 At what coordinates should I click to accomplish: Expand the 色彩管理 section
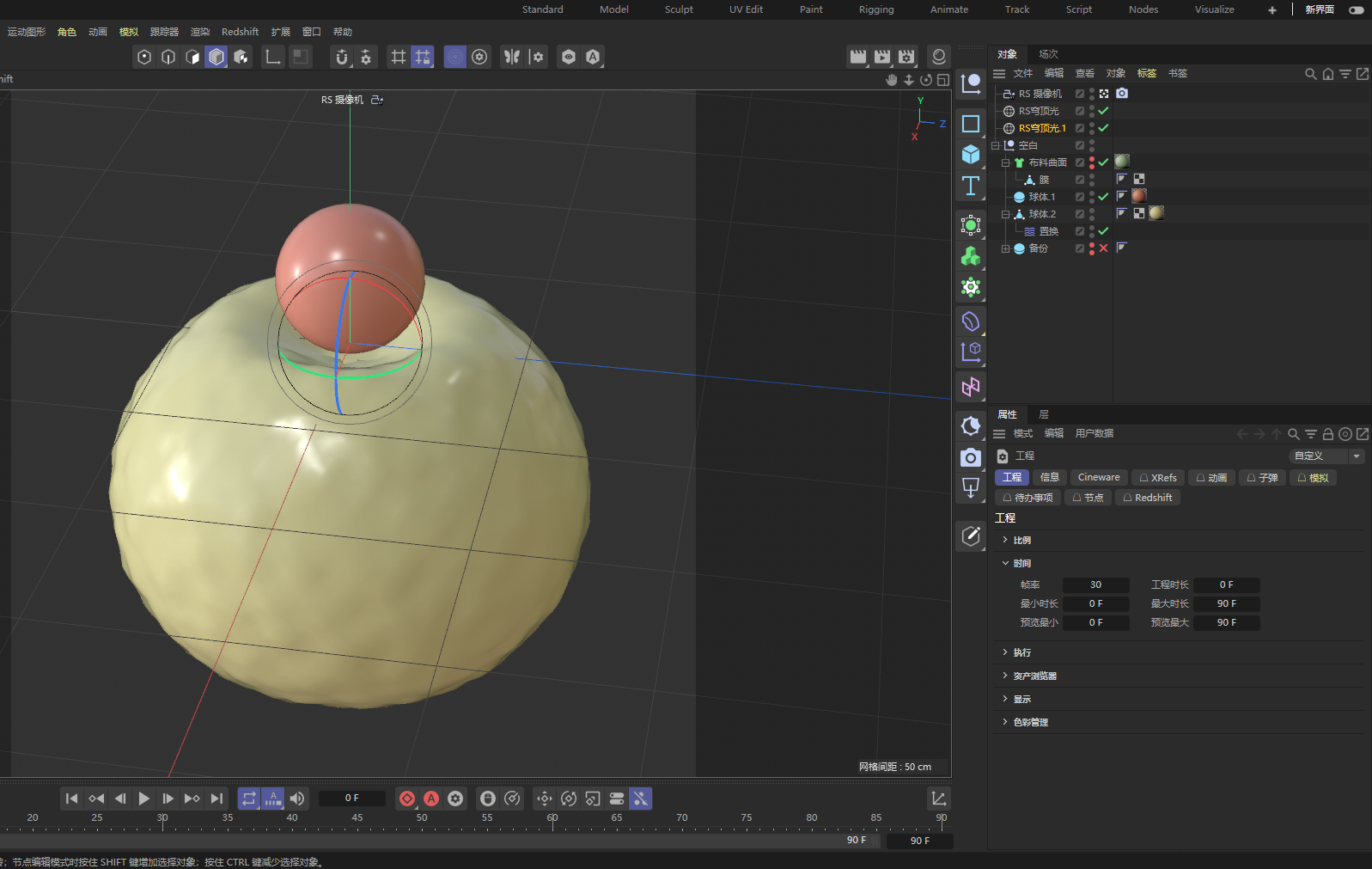click(1005, 722)
